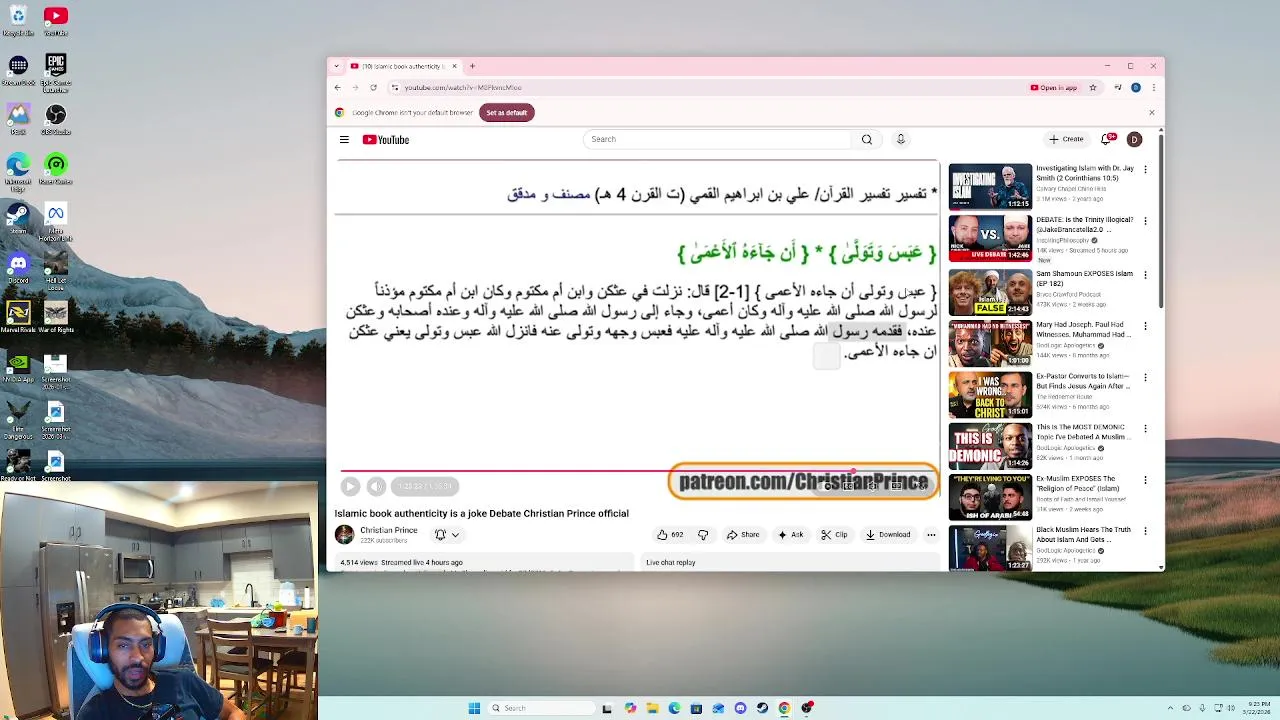Open more options for 'Ex-Muslim EXPOSES' video
This screenshot has width=1280, height=720.
pyautogui.click(x=1145, y=480)
